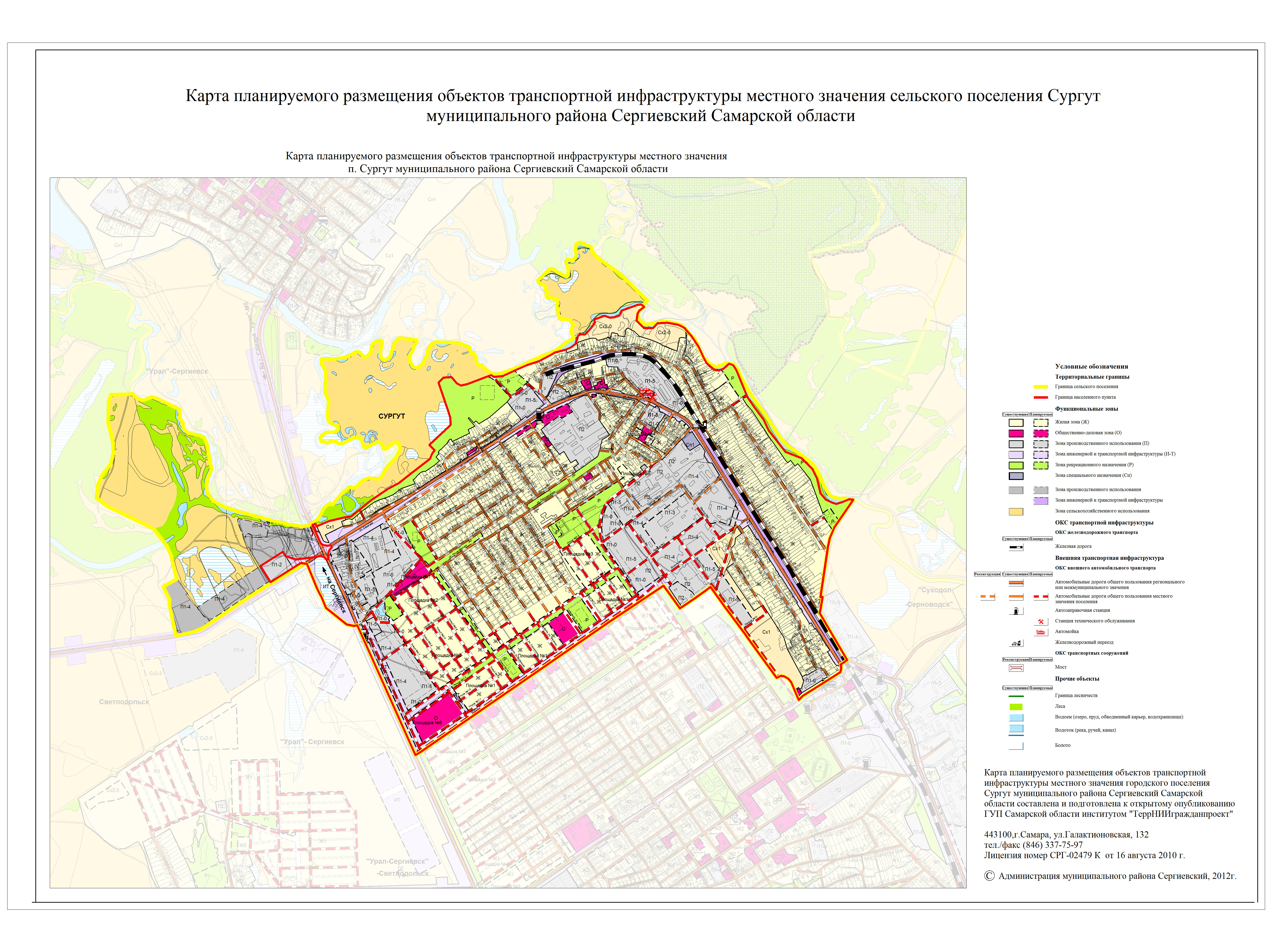Click the railway crossing legend icon
Screen dimensions: 1279x952
click(x=1016, y=643)
